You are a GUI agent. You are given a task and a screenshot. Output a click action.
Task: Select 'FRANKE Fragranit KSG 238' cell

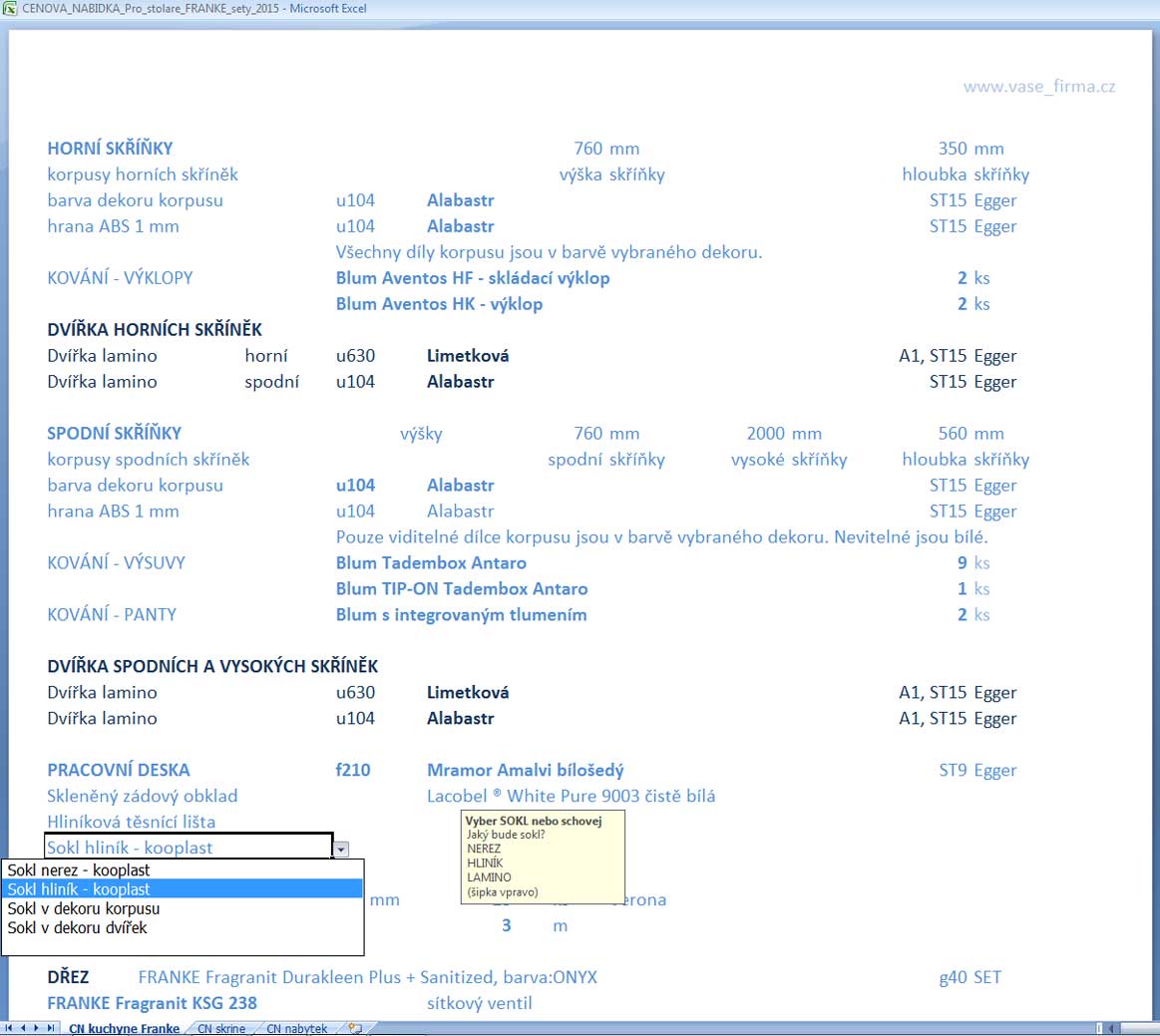152,1003
